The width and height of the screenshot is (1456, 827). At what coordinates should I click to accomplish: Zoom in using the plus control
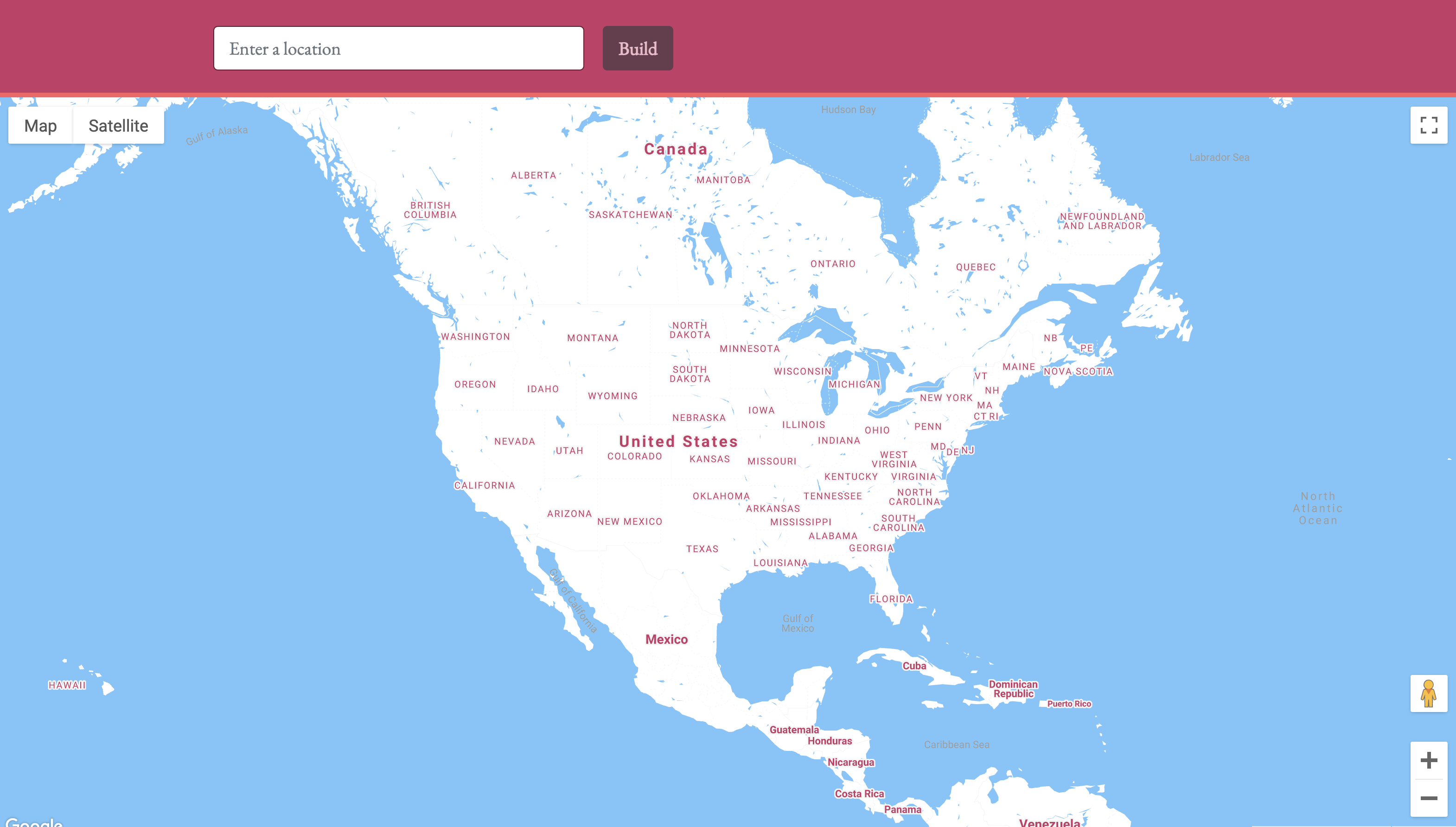coord(1428,760)
